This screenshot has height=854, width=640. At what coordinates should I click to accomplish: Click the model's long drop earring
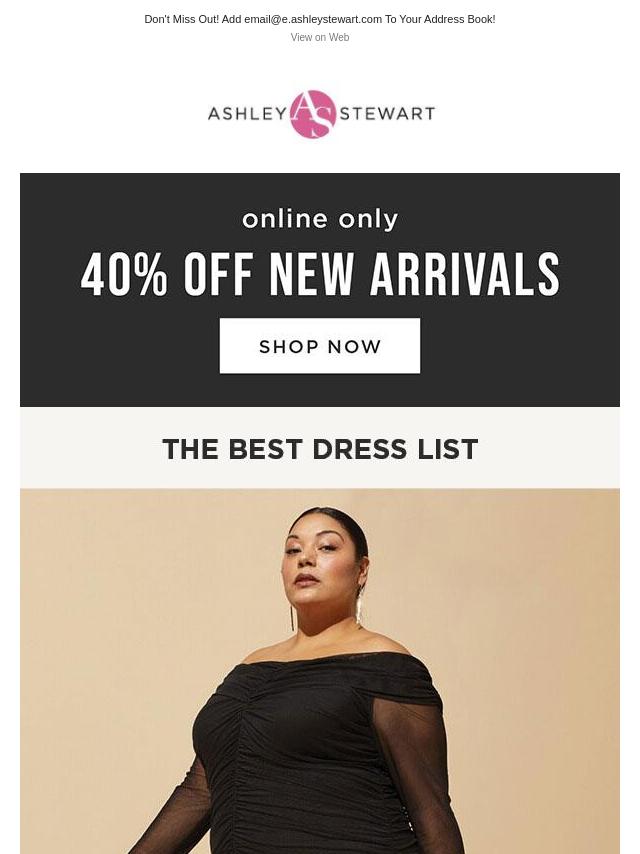(x=360, y=603)
